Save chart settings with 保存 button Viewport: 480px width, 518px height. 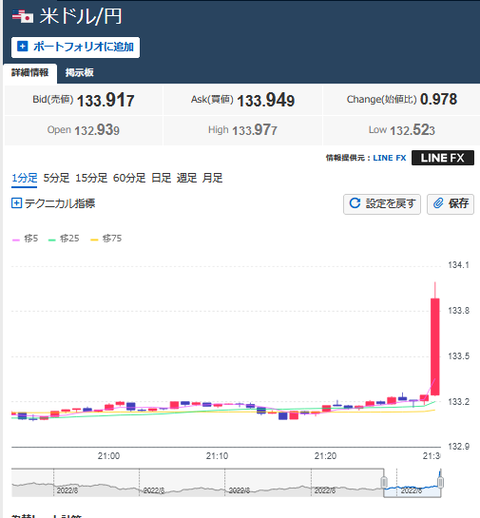point(450,204)
